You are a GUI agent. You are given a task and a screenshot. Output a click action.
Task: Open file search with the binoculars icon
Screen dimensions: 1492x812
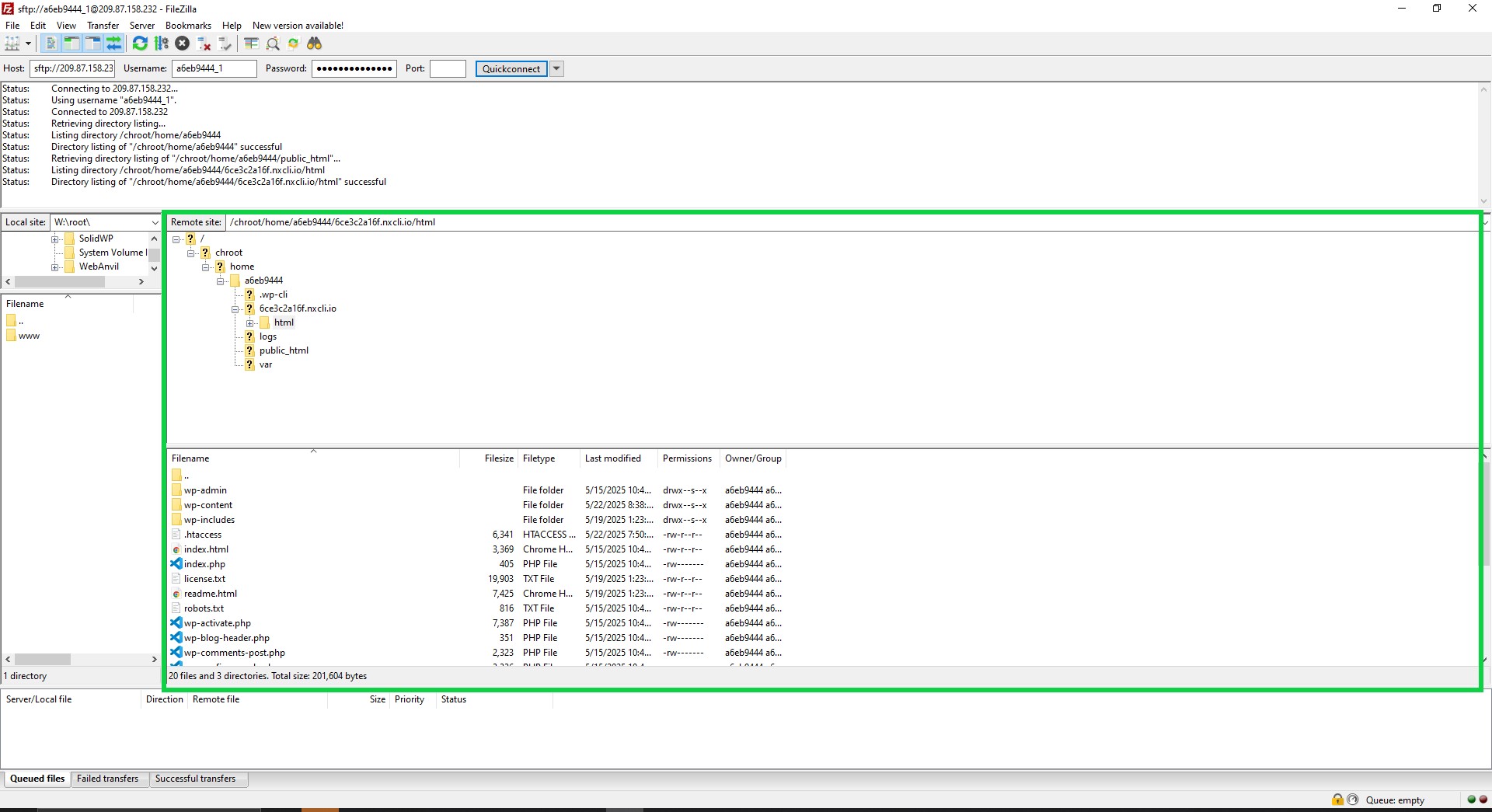click(315, 44)
